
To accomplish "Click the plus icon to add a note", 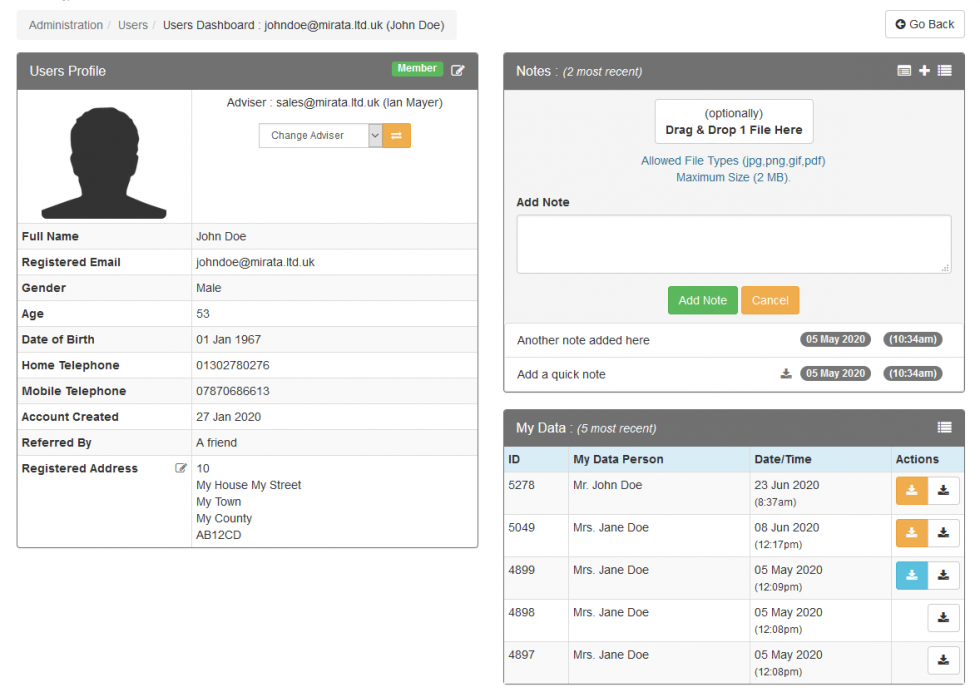I will (x=923, y=71).
